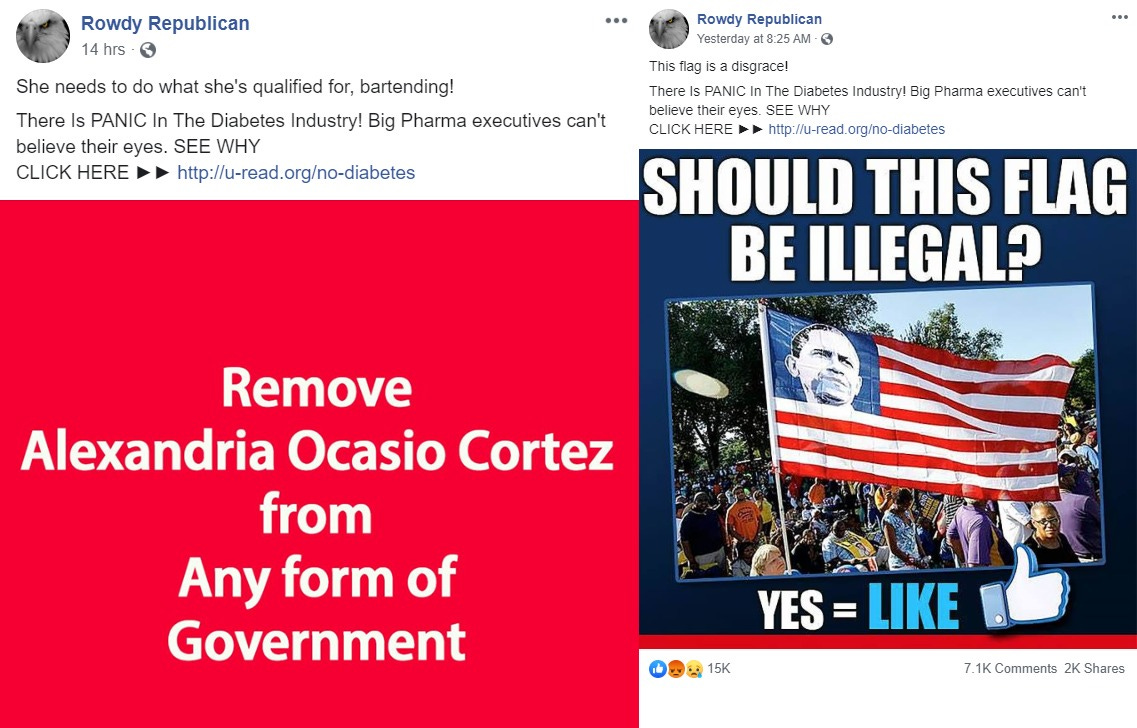1137x728 pixels.
Task: Open Rowdy Republican page name on right post
Action: 759,20
